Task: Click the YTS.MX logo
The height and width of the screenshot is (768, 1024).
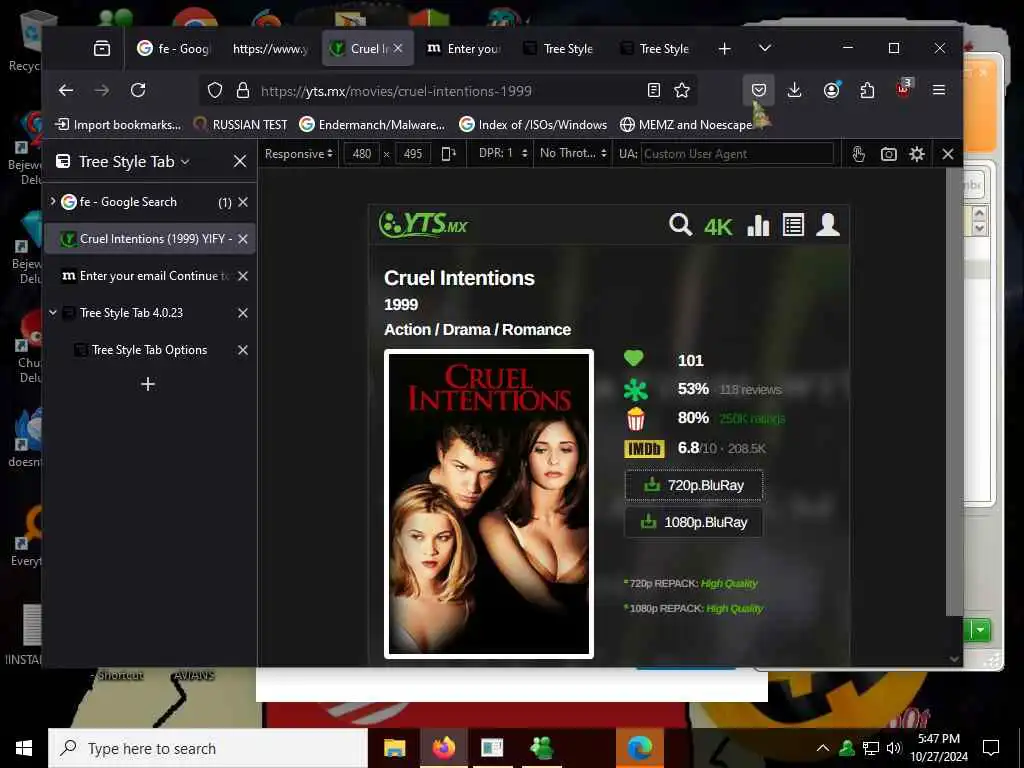Action: [x=423, y=224]
